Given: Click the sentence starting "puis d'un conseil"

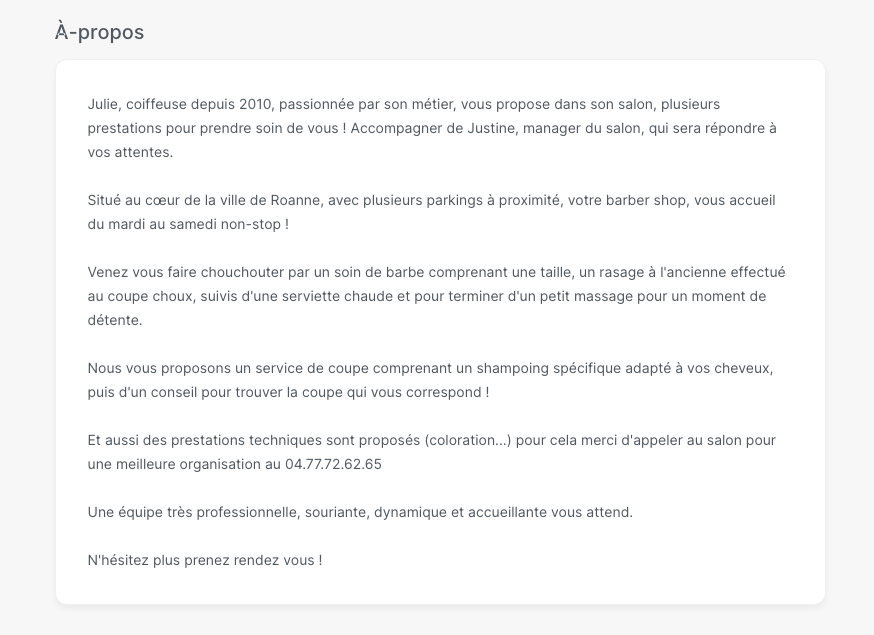Looking at the screenshot, I should pyautogui.click(x=288, y=392).
